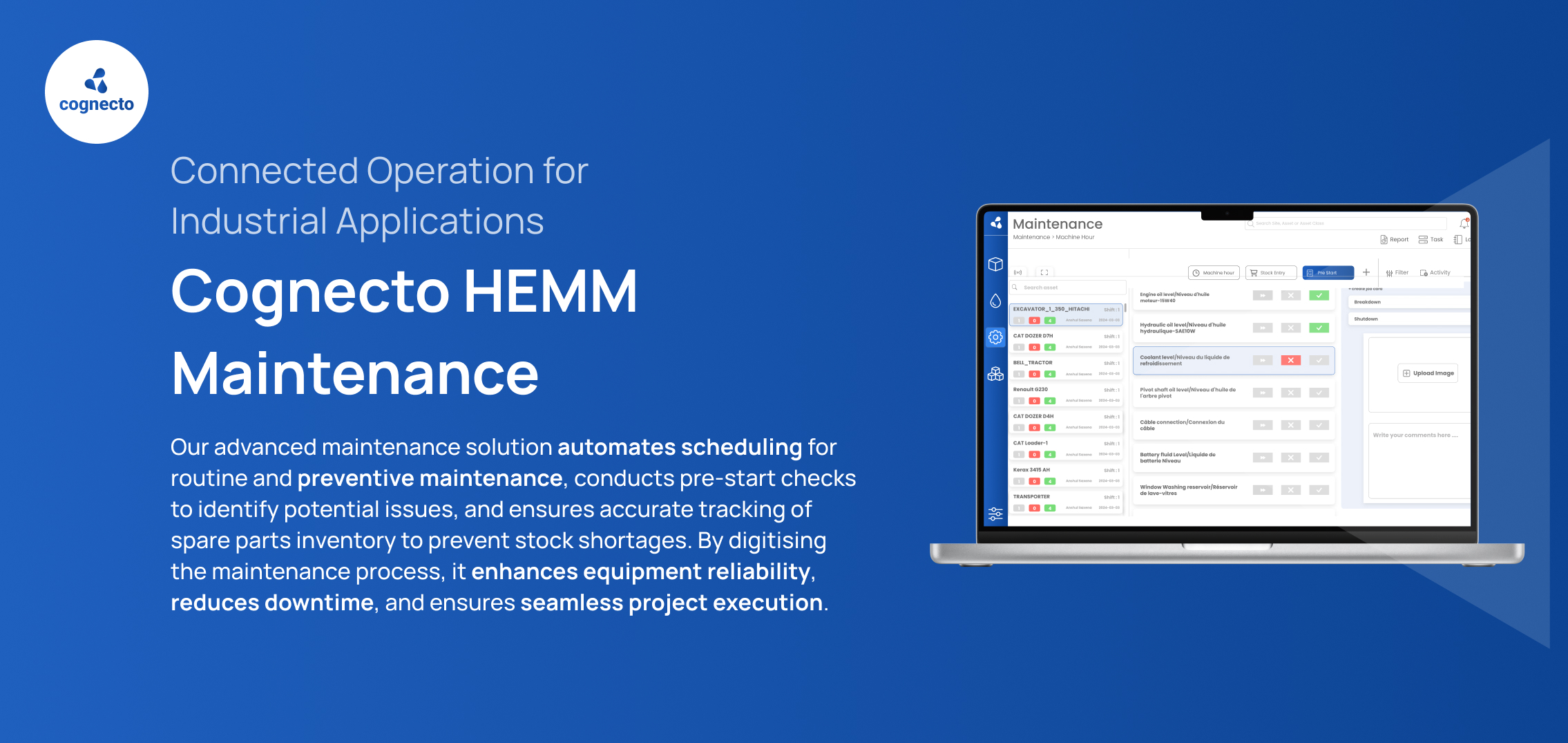Select the CAT Loader-1 asset card

pos(1066,449)
